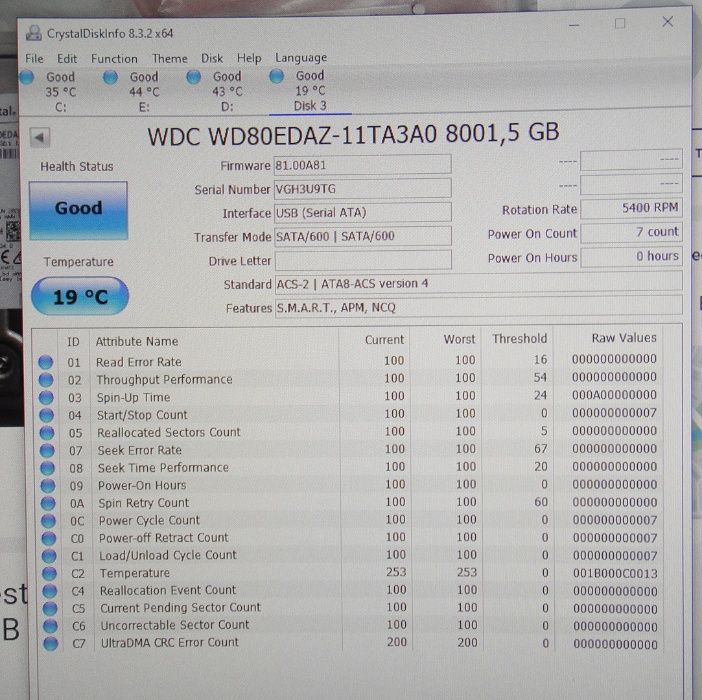Click the Interface field USB (Serial ATA)

(x=362, y=212)
